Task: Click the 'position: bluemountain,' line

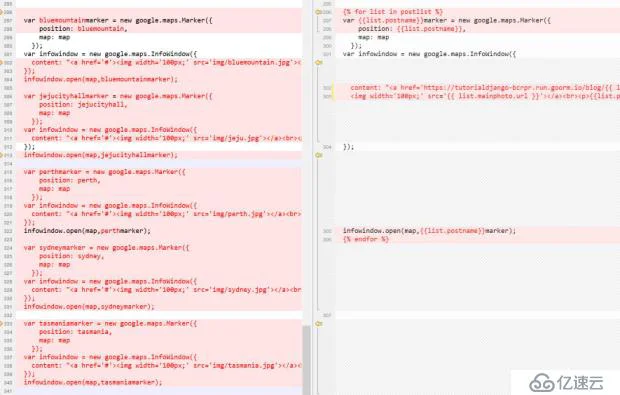Action: tap(83, 28)
